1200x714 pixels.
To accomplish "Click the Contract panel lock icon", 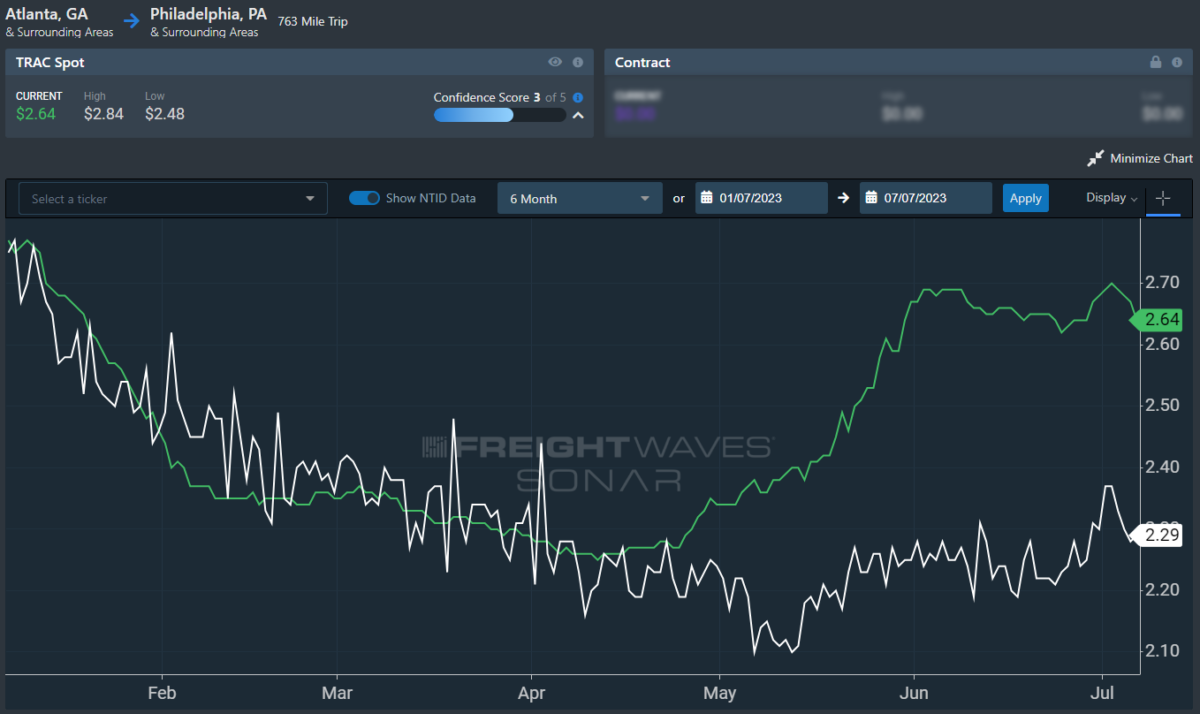I will [1156, 62].
